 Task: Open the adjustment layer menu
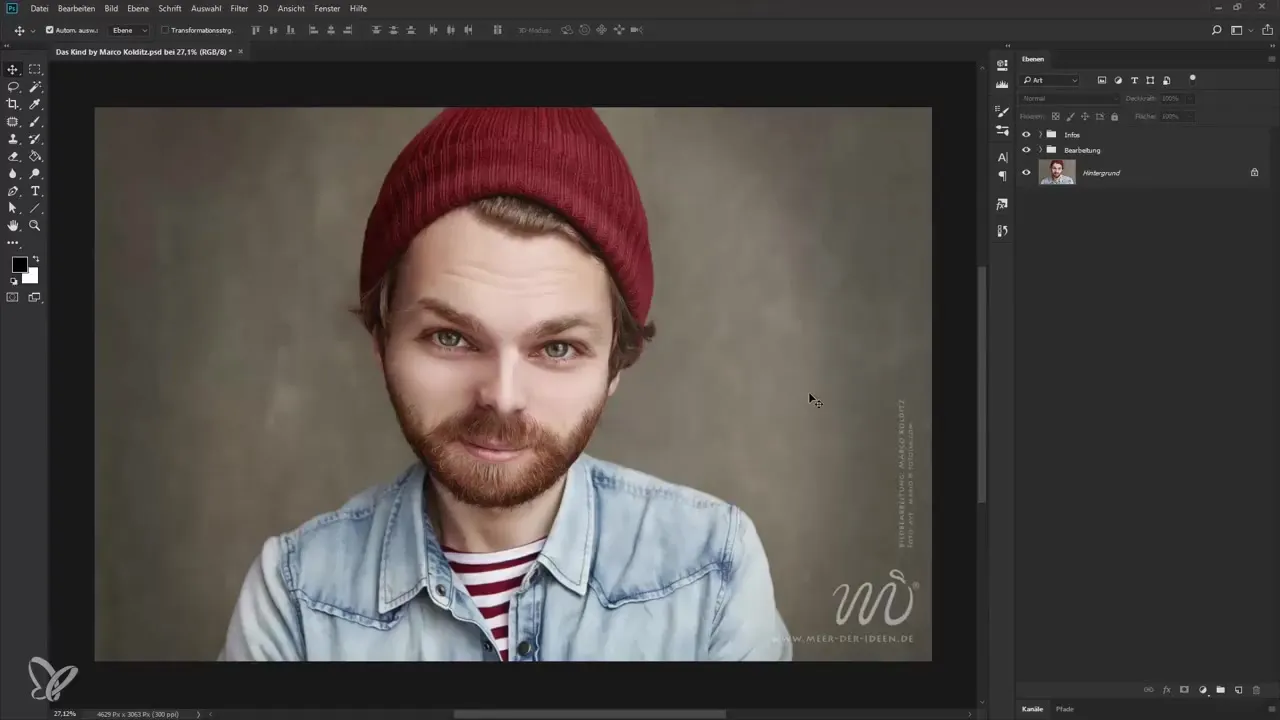click(1202, 690)
